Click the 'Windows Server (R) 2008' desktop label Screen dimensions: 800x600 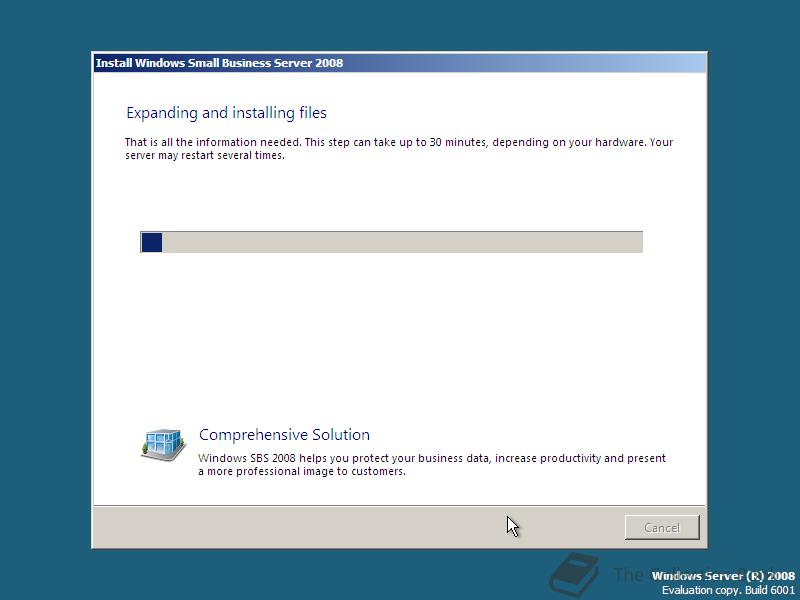click(723, 576)
